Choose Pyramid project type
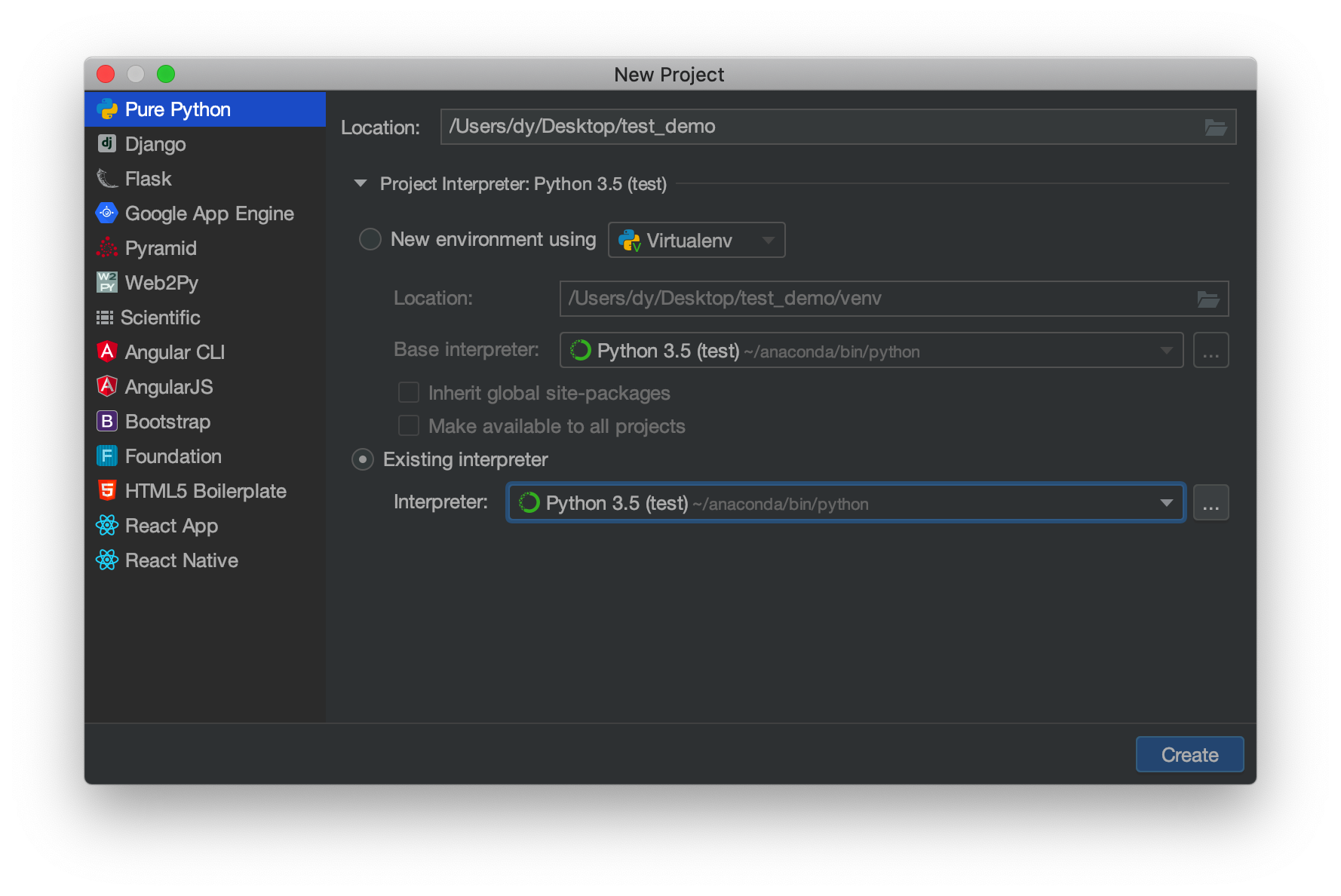Screen dimensions: 1341x896 [x=205, y=248]
